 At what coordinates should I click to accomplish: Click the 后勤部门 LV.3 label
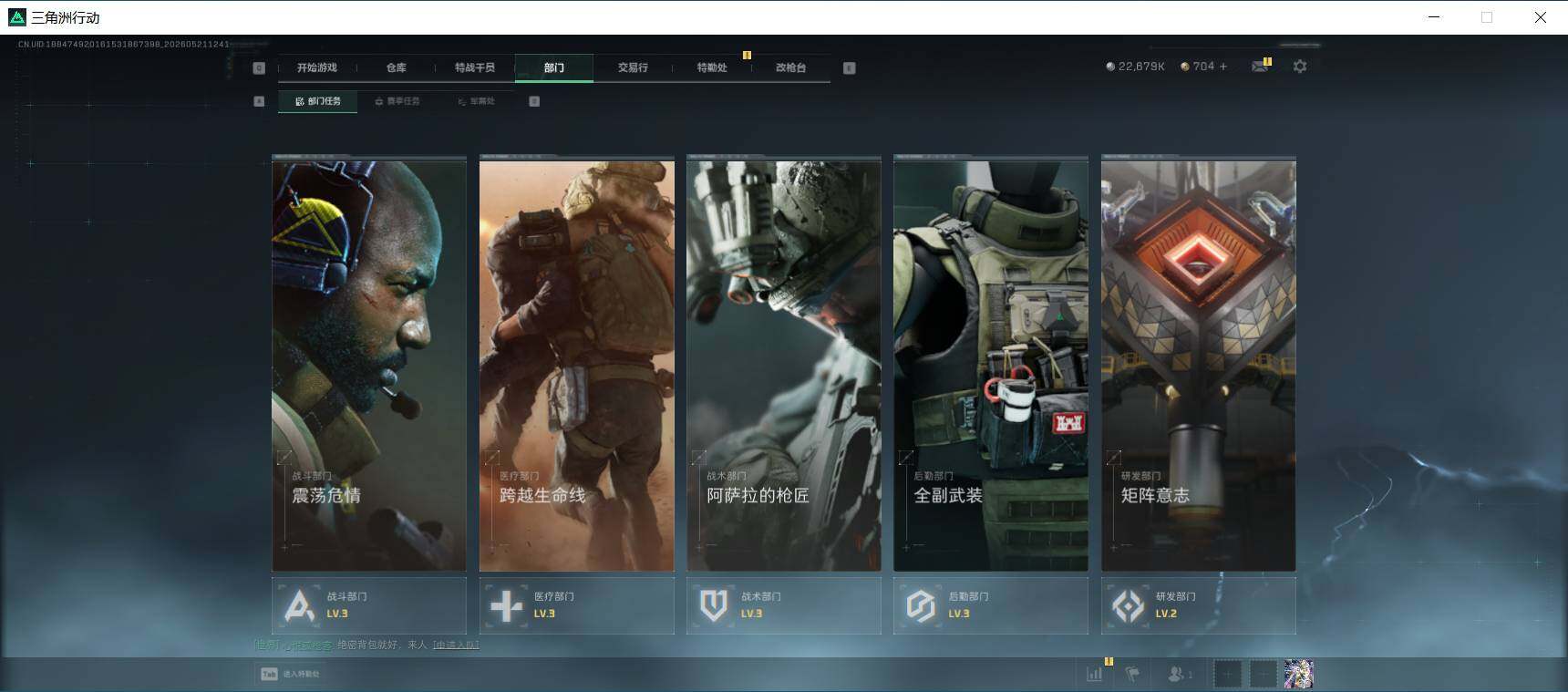pyautogui.click(x=959, y=615)
